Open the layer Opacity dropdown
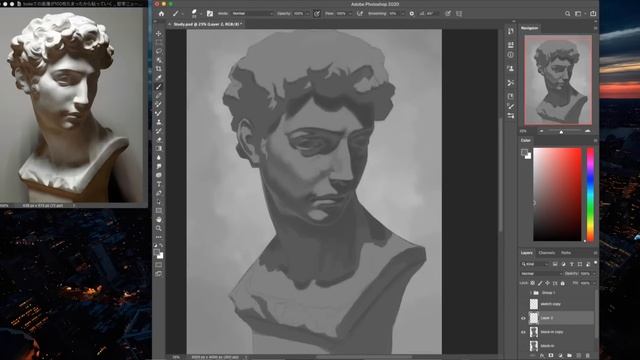 point(593,273)
